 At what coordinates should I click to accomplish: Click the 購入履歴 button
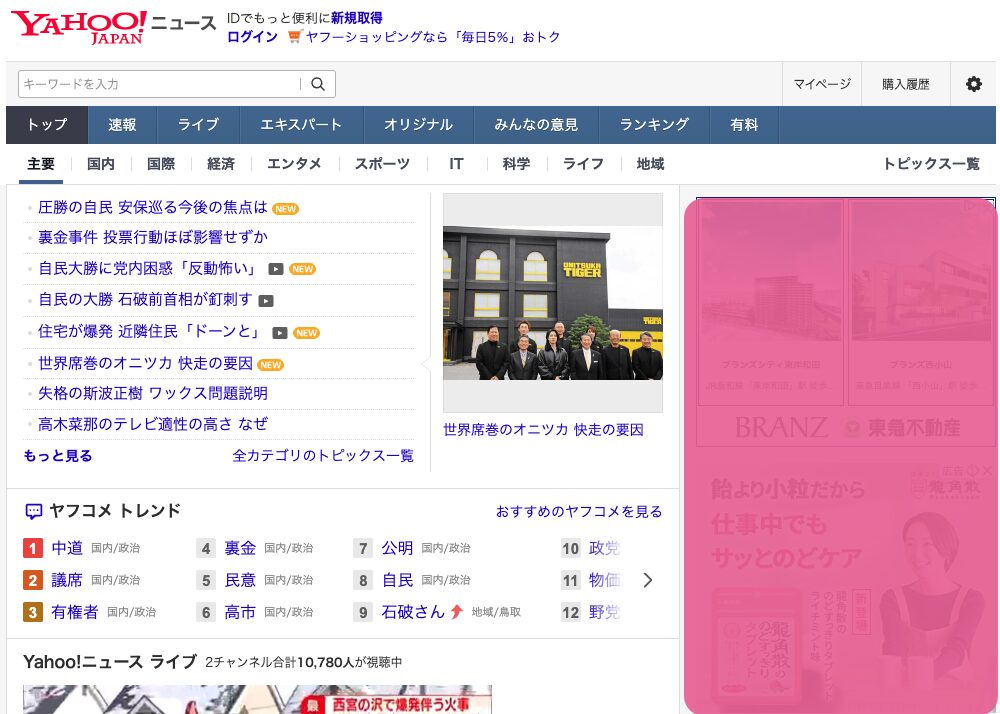[905, 84]
